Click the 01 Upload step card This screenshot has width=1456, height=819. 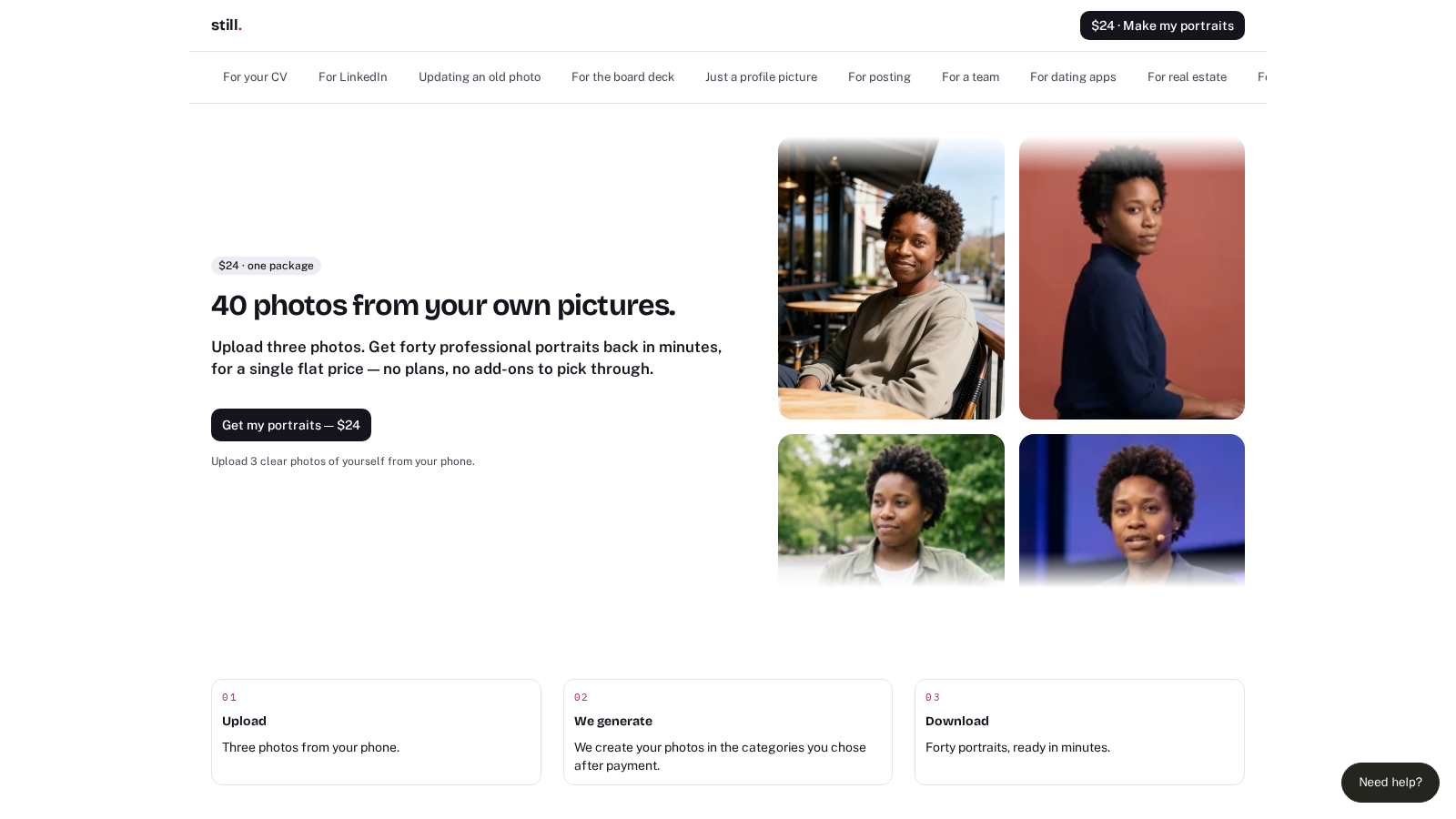pyautogui.click(x=376, y=732)
